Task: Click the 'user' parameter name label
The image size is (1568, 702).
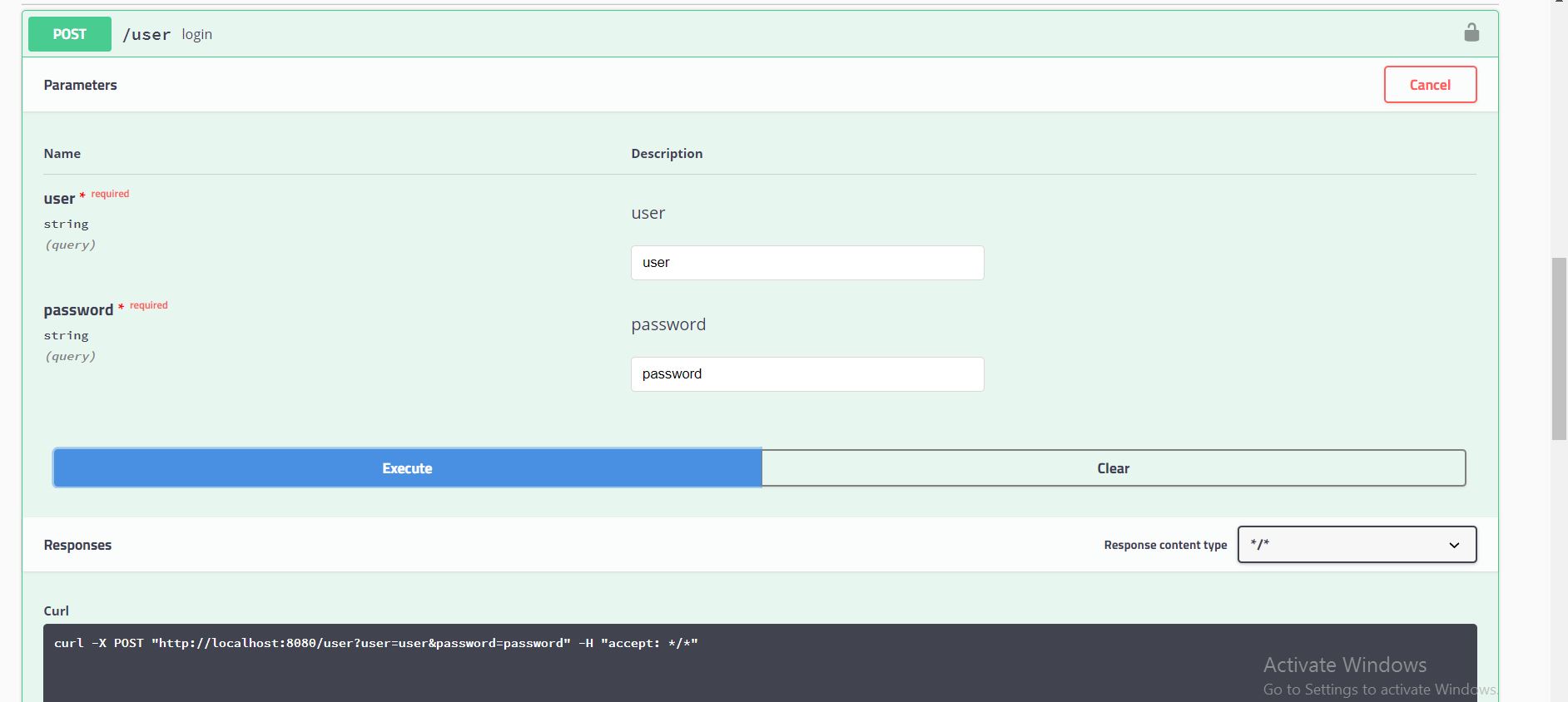Action: point(59,199)
